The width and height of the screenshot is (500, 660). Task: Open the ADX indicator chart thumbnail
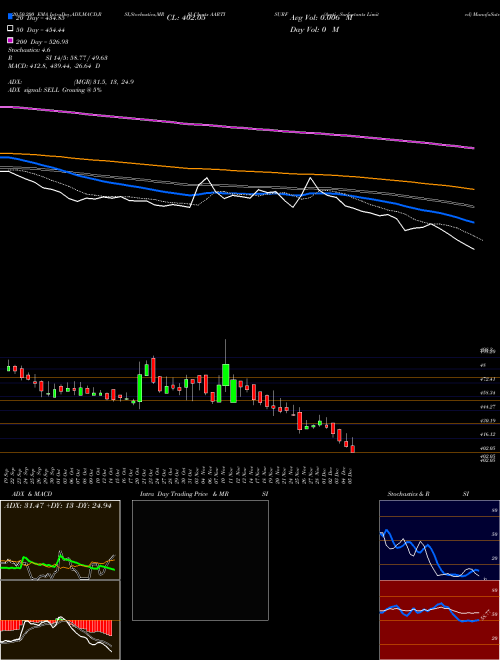60,540
